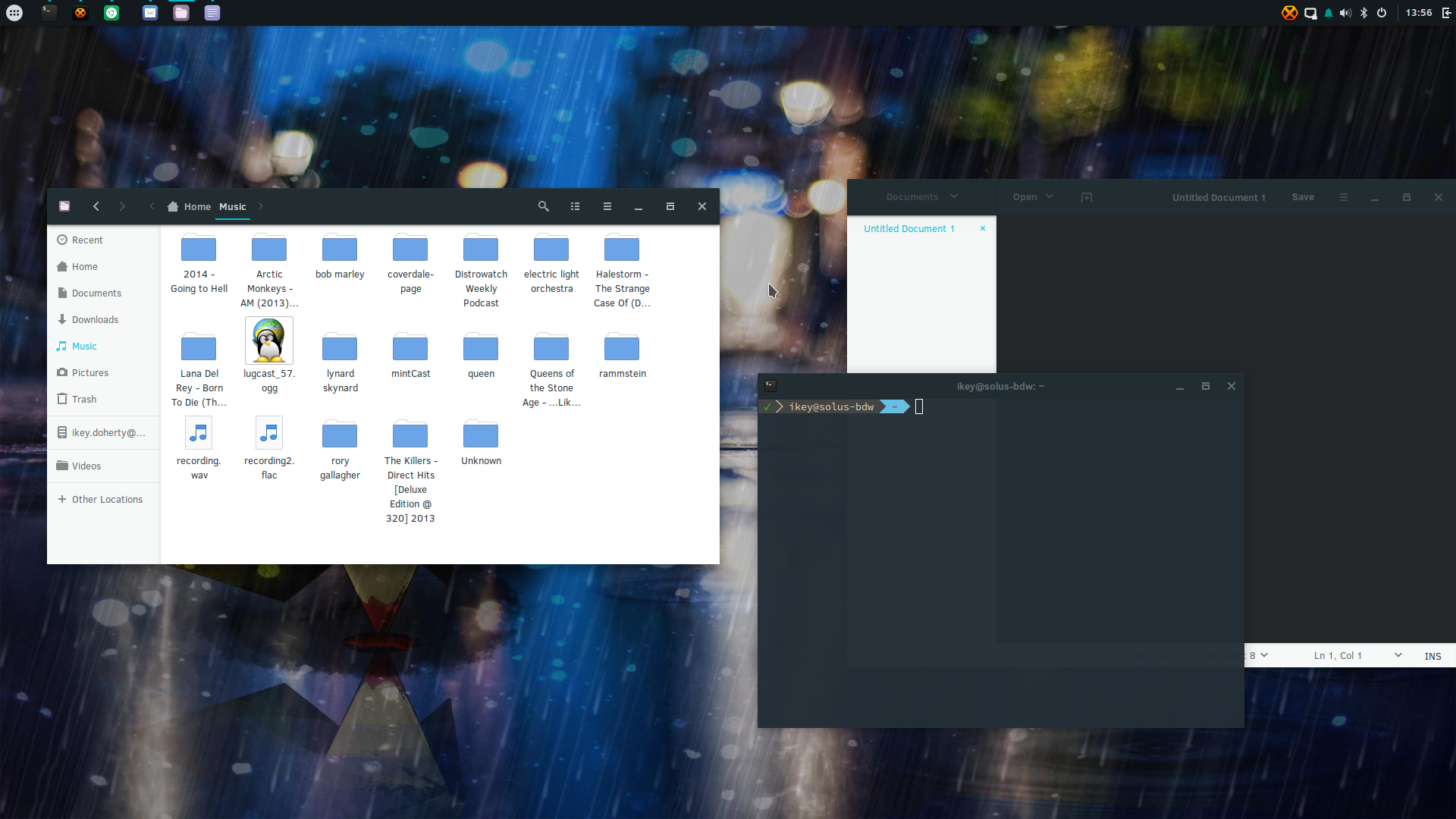Create a new document tab in the editor

[1087, 197]
